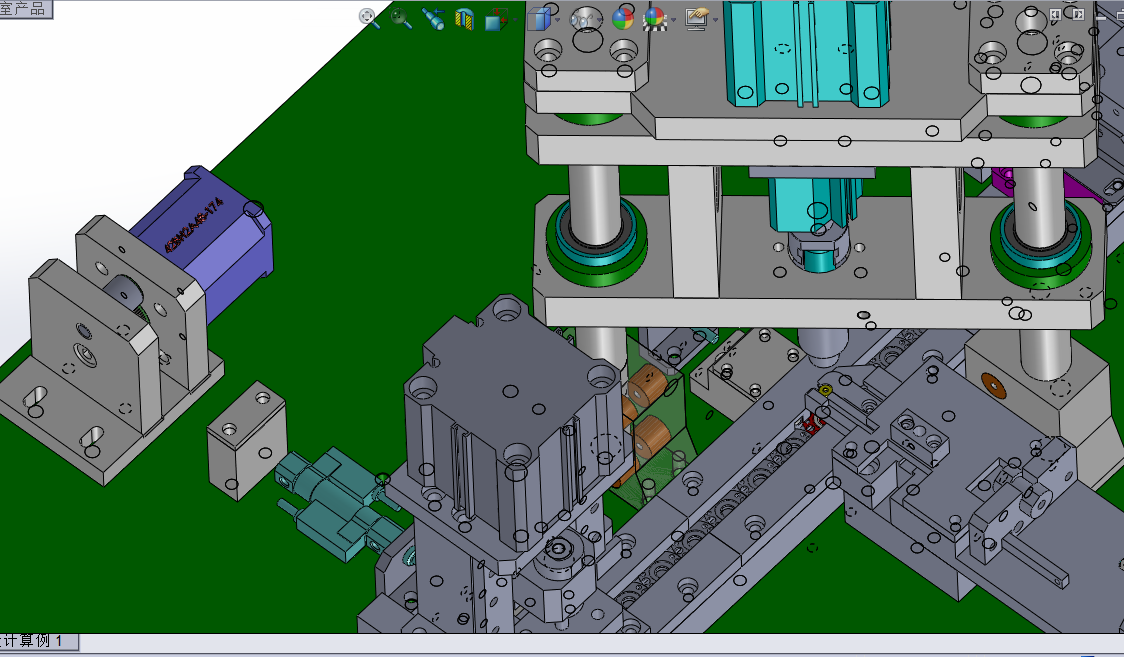Return to the previous view
Viewport: 1124px width, 657px height.
[433, 19]
